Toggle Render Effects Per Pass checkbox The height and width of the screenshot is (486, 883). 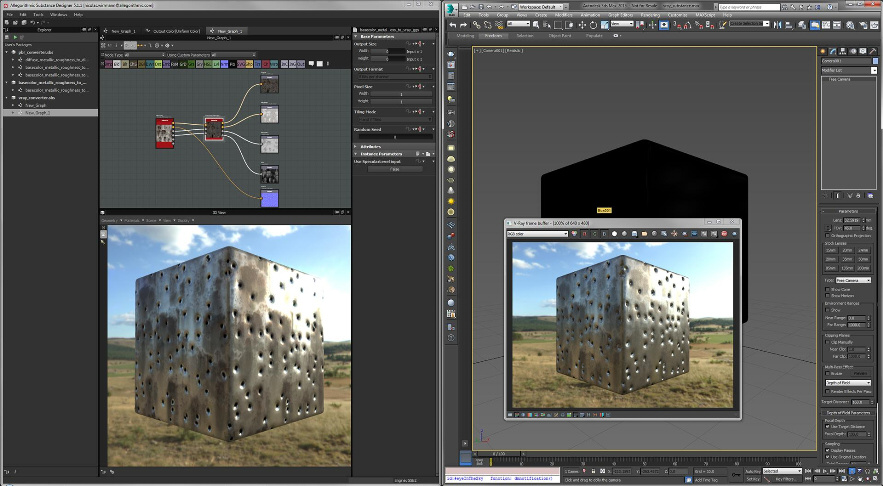[827, 391]
